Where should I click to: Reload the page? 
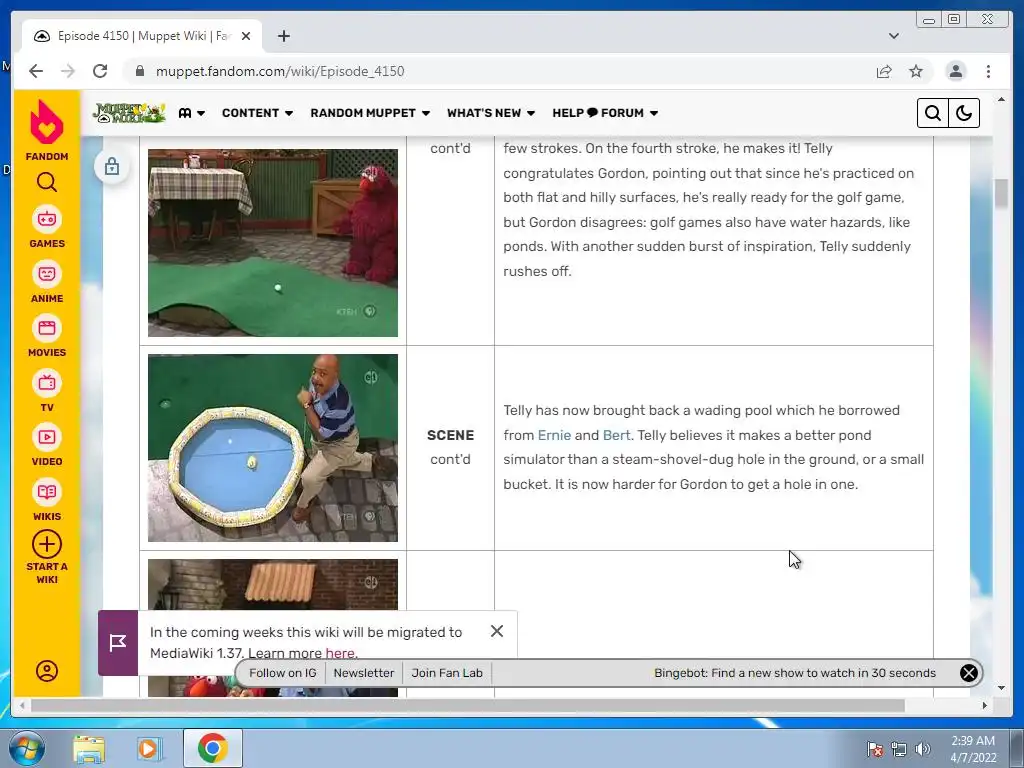(x=100, y=71)
